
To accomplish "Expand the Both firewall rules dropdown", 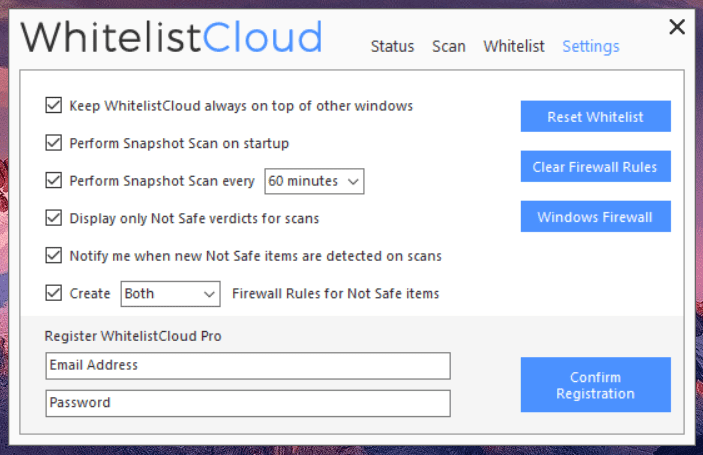I will (170, 293).
